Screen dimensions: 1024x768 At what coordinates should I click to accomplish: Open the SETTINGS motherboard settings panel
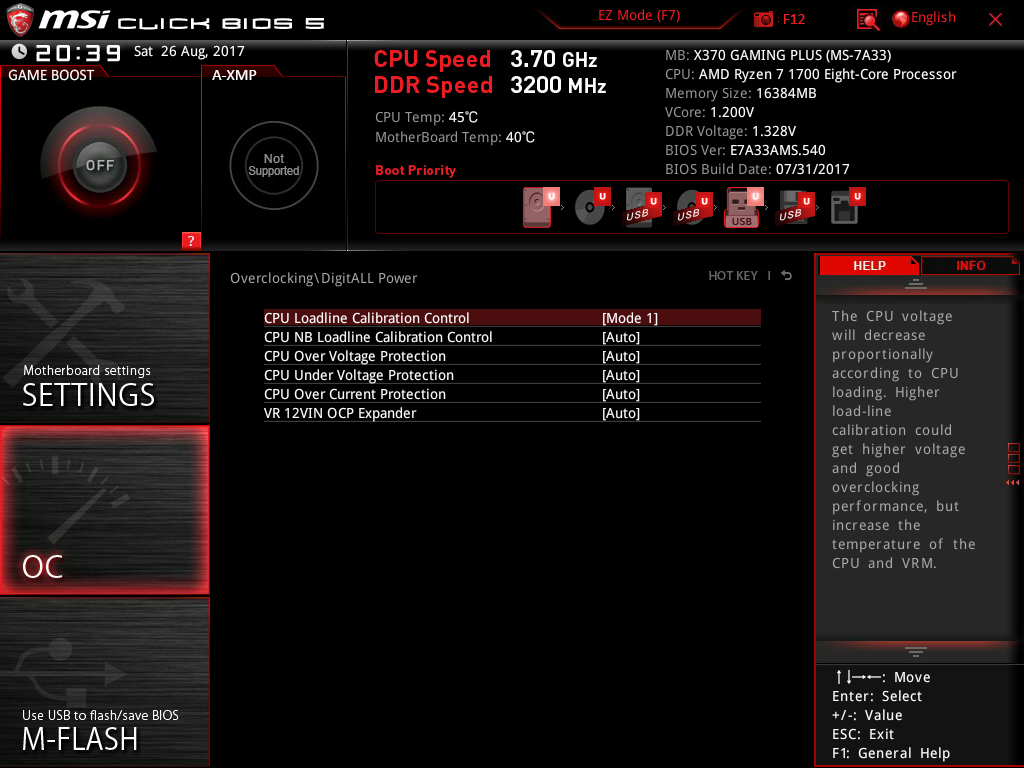point(104,338)
